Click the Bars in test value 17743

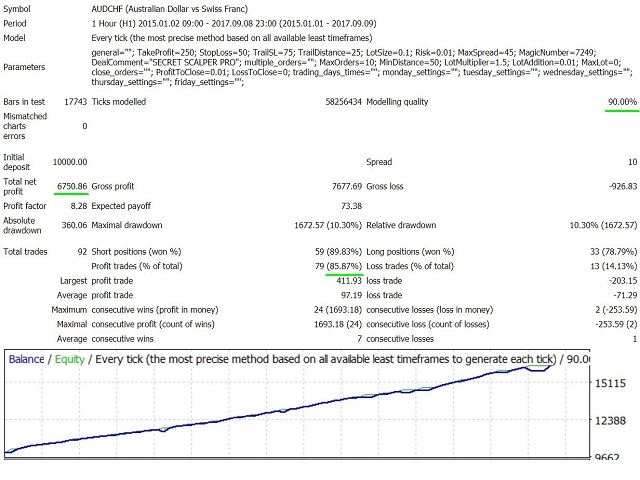76,102
